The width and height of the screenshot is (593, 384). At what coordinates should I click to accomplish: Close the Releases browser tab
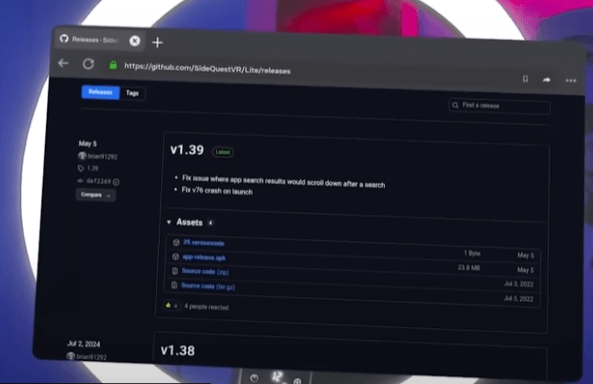point(135,41)
